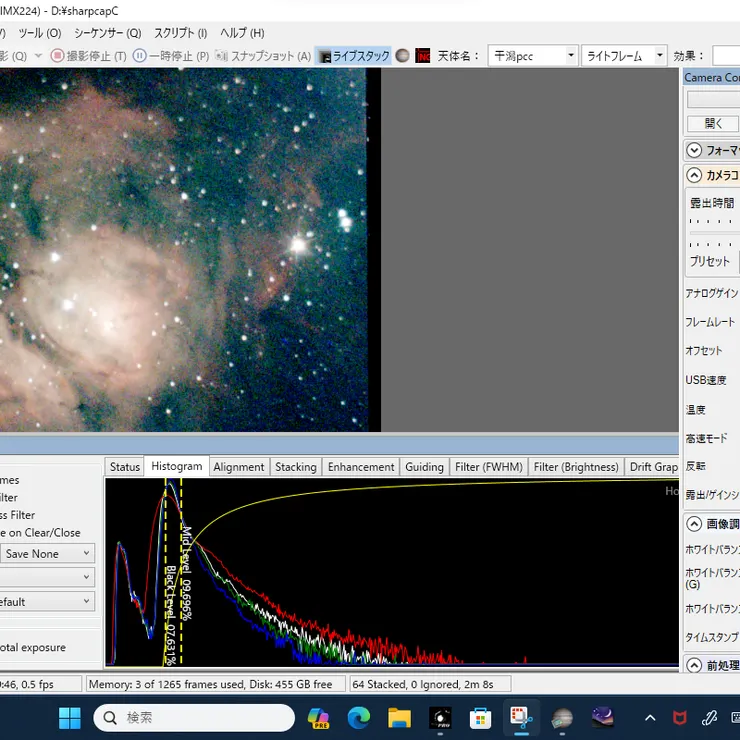Launch the Jupiter planet app from the taskbar

pyautogui.click(x=562, y=717)
